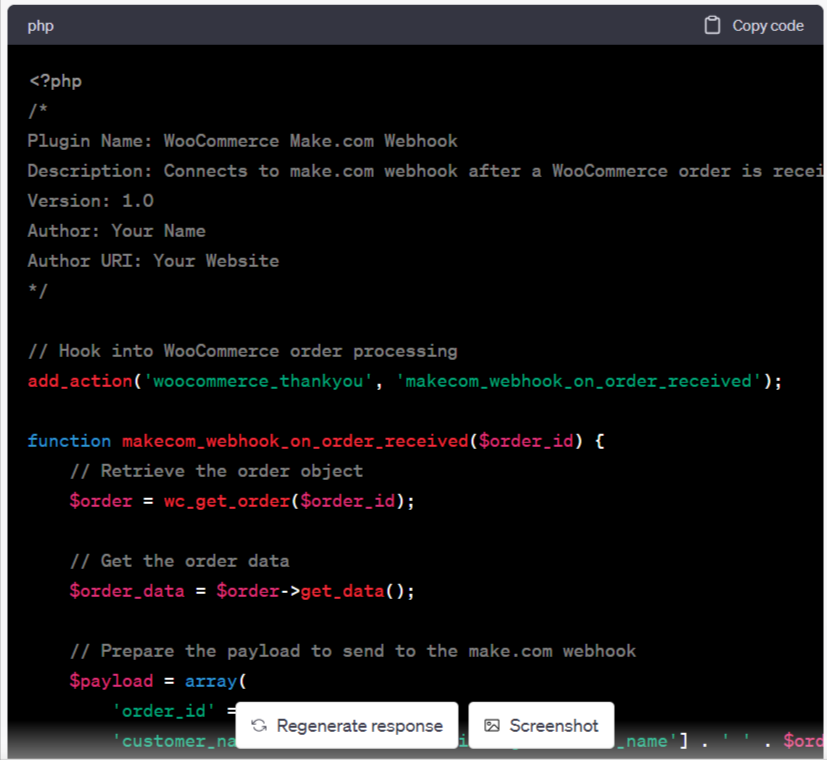Click the 'Description: Connects to make.com' line
827x760 pixels.
[425, 171]
